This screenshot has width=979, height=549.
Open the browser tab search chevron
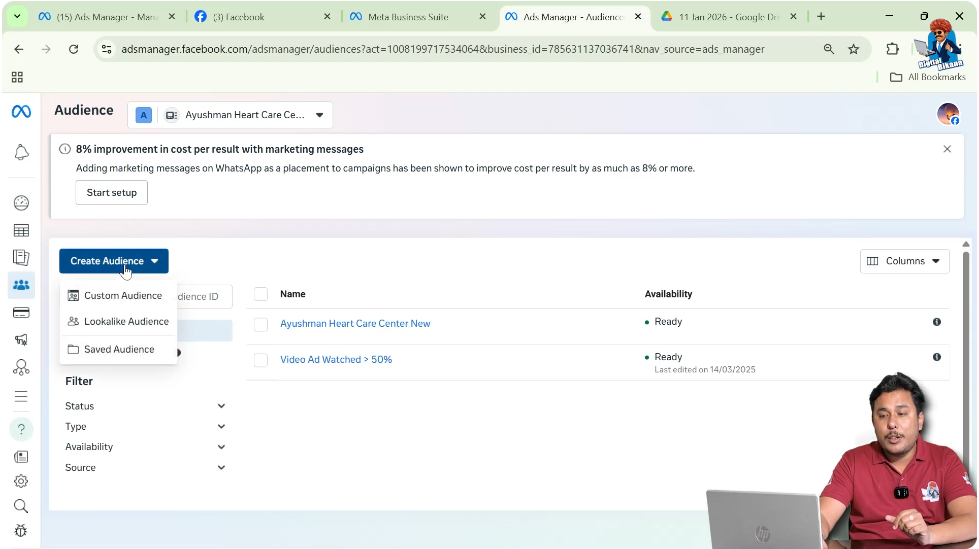pos(17,17)
